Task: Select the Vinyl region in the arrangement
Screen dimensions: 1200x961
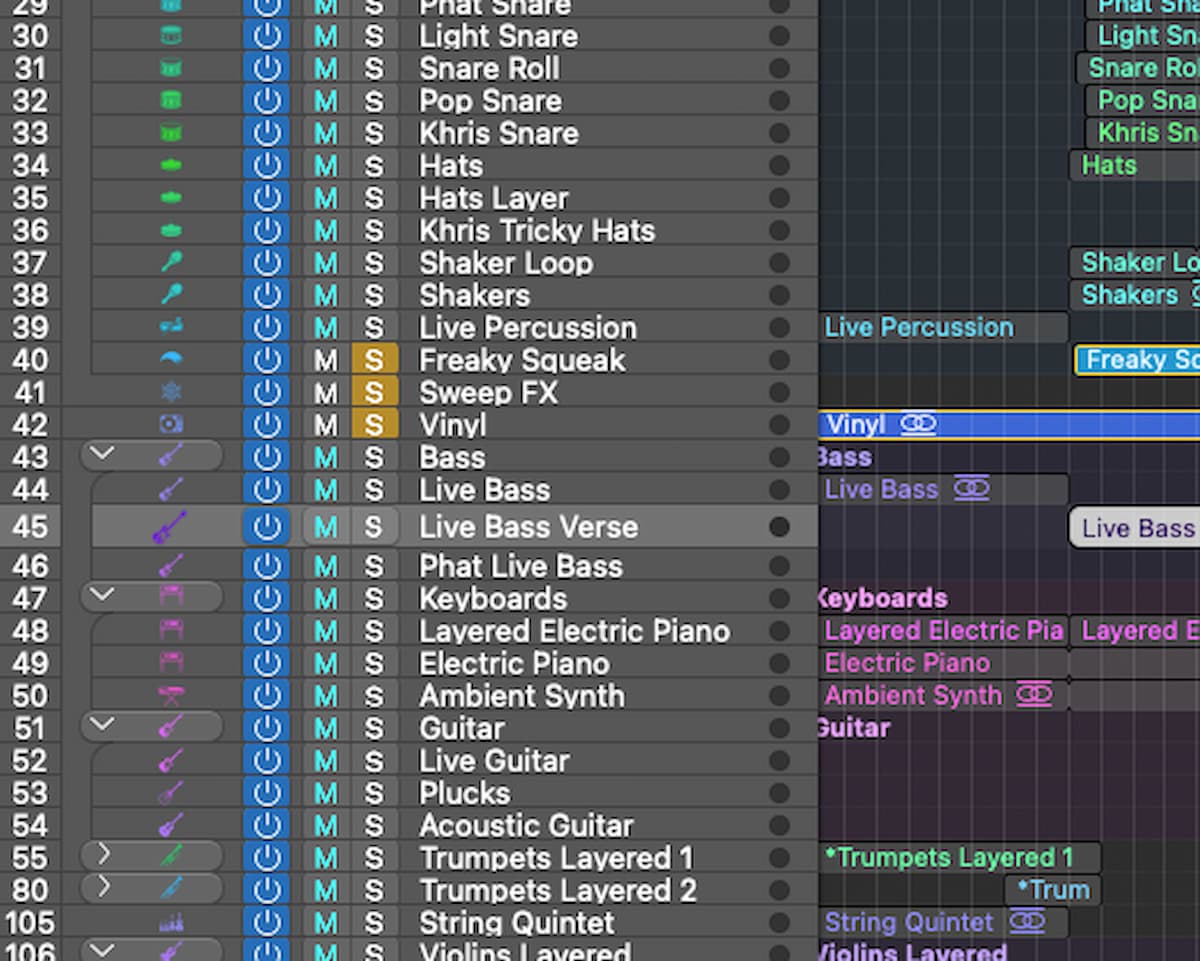Action: [x=1009, y=425]
